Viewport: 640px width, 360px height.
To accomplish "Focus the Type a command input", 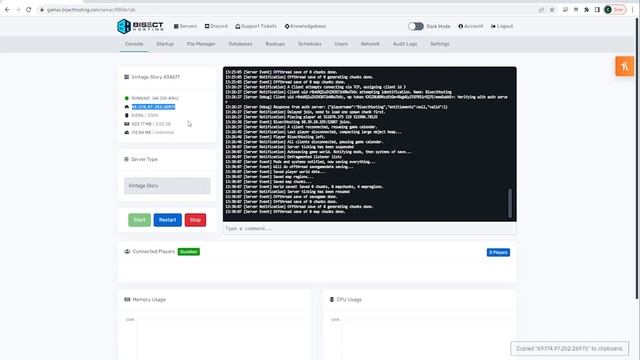I will [369, 229].
